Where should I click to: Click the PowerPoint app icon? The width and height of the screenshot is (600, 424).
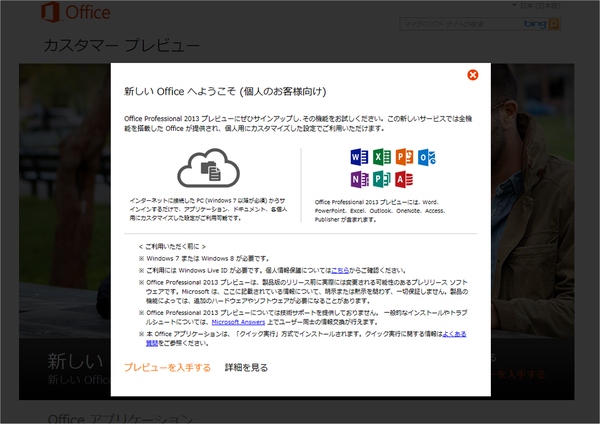coord(404,157)
